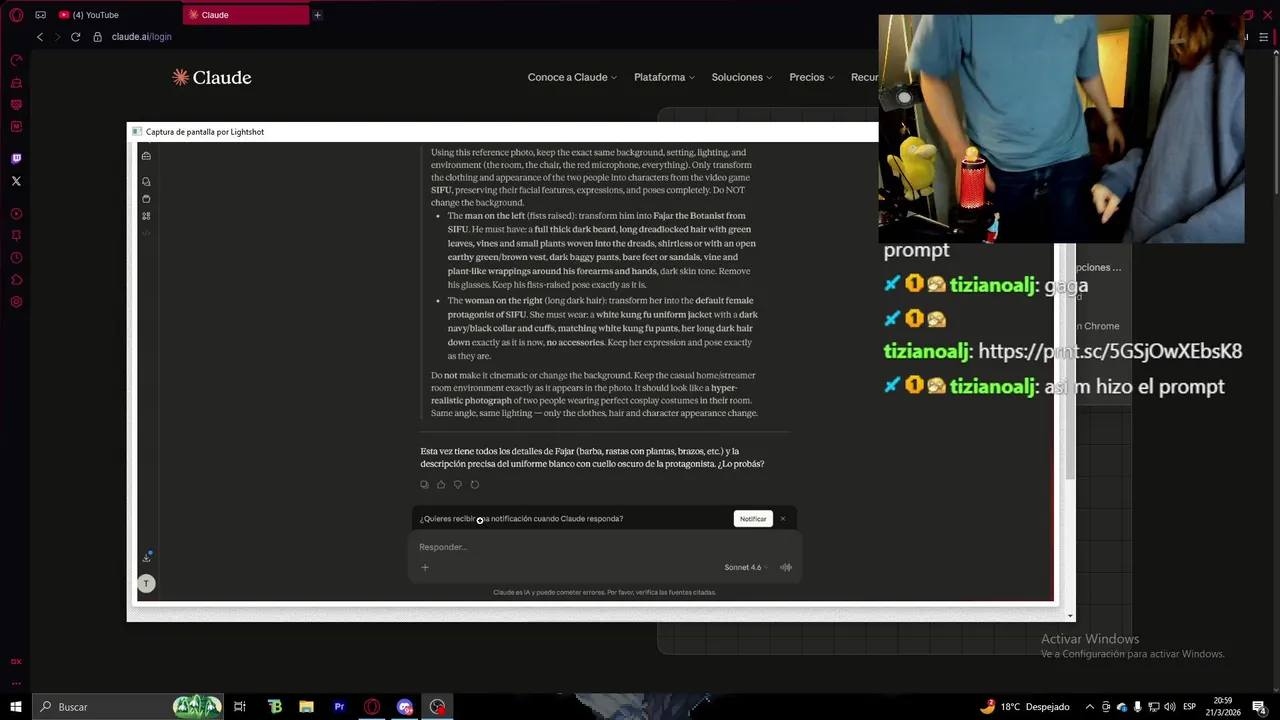Open Discord from taskbar
Viewport: 1280px width, 720px height.
pyautogui.click(x=405, y=707)
